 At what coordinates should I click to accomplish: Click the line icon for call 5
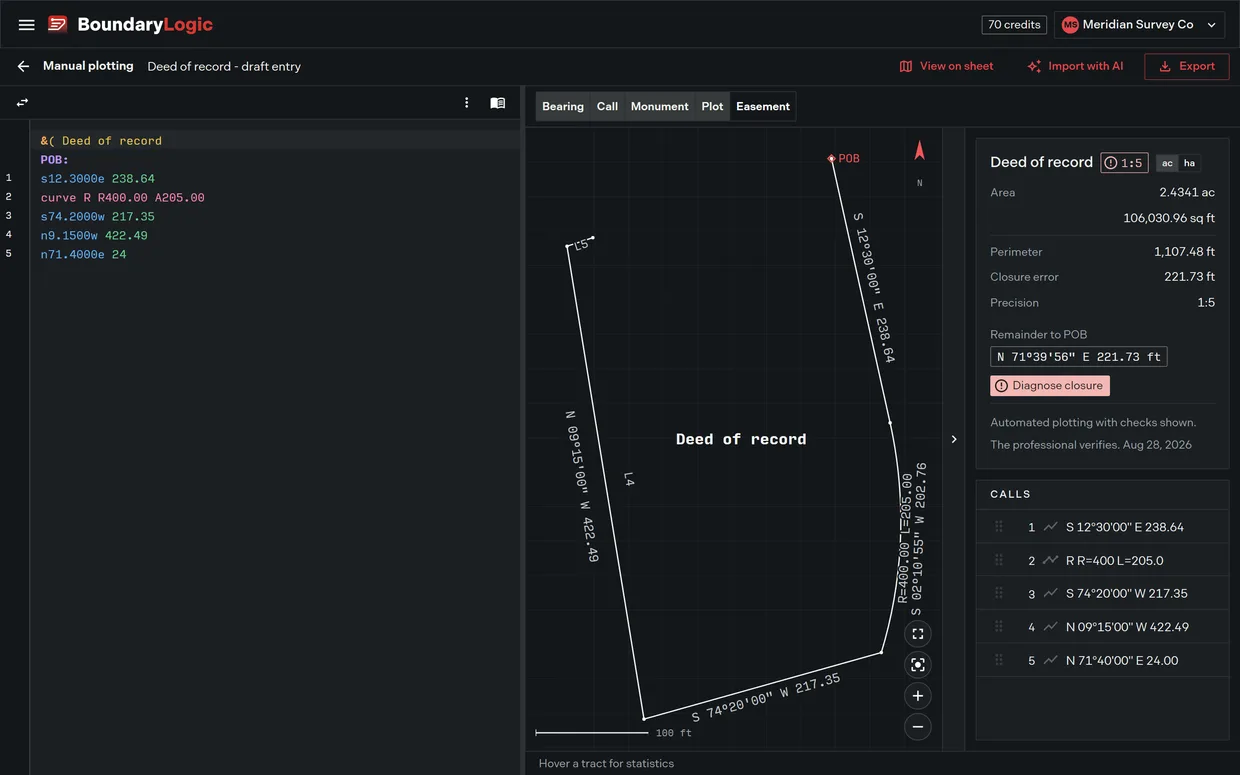1050,660
